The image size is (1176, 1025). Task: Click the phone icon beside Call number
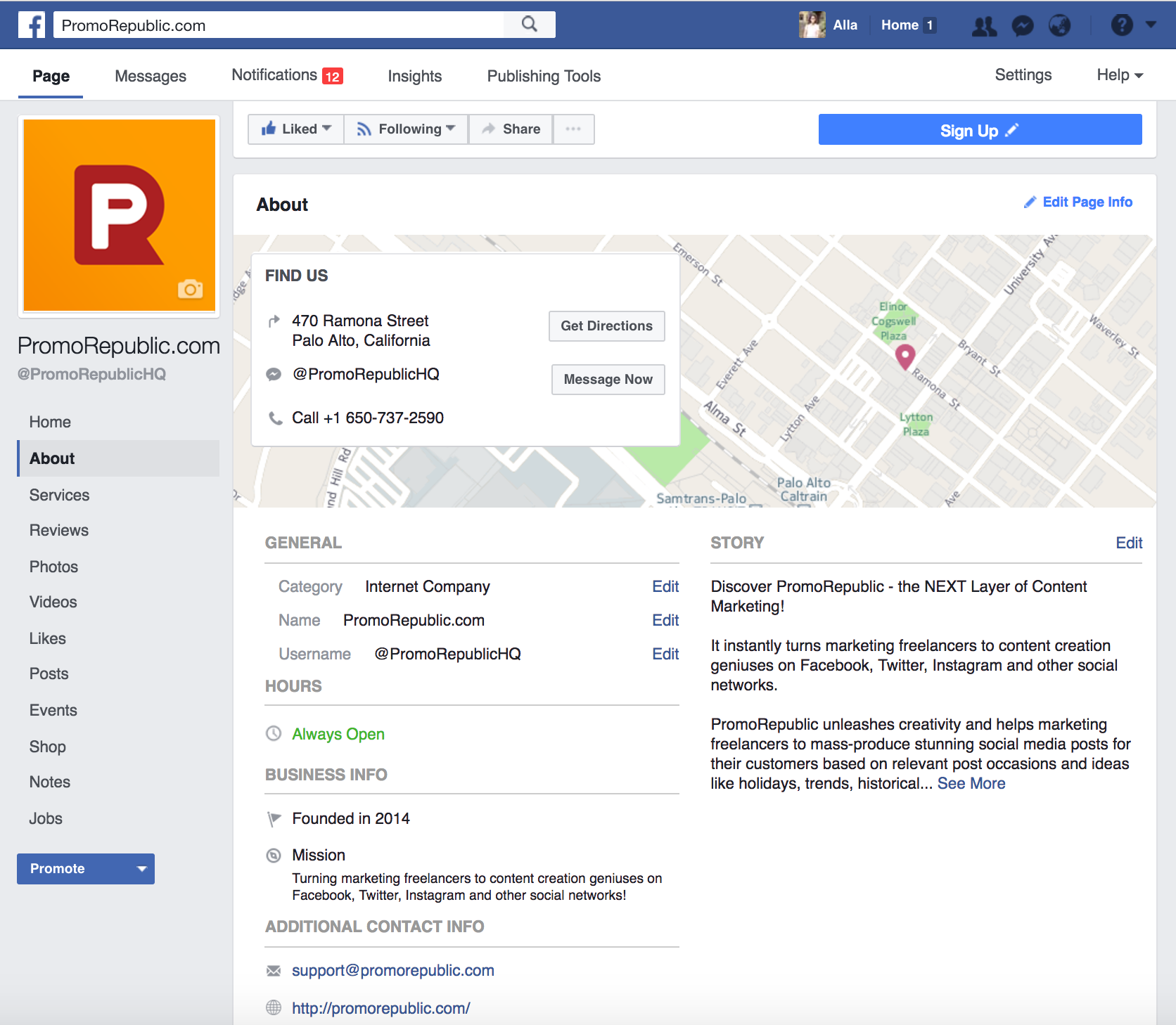(275, 418)
